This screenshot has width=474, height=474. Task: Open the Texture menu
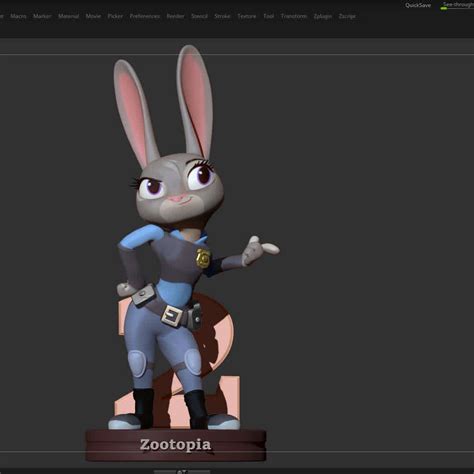[247, 16]
